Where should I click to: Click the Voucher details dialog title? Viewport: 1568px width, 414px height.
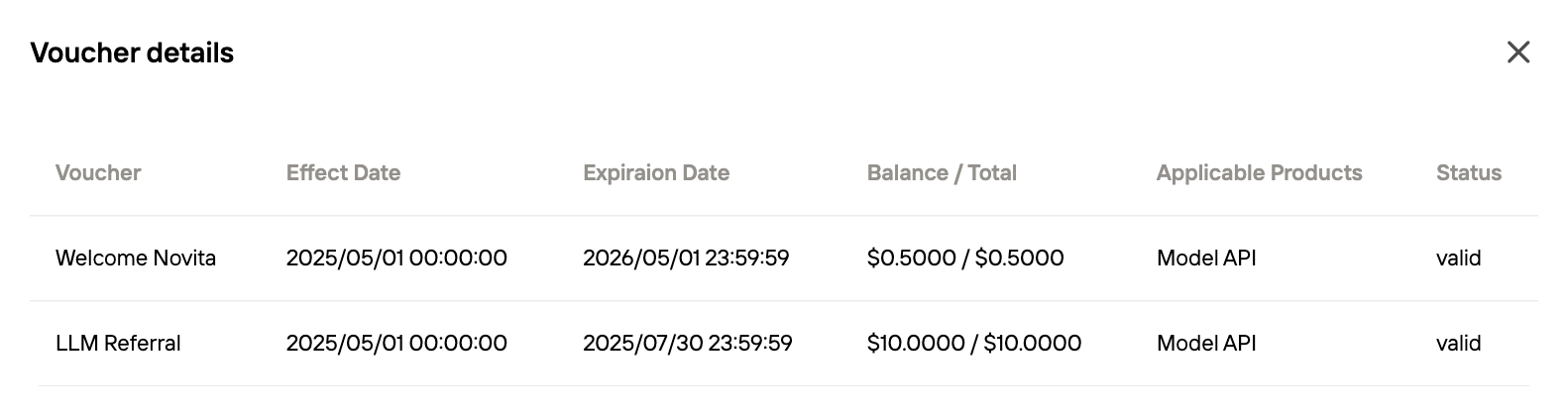pos(132,52)
